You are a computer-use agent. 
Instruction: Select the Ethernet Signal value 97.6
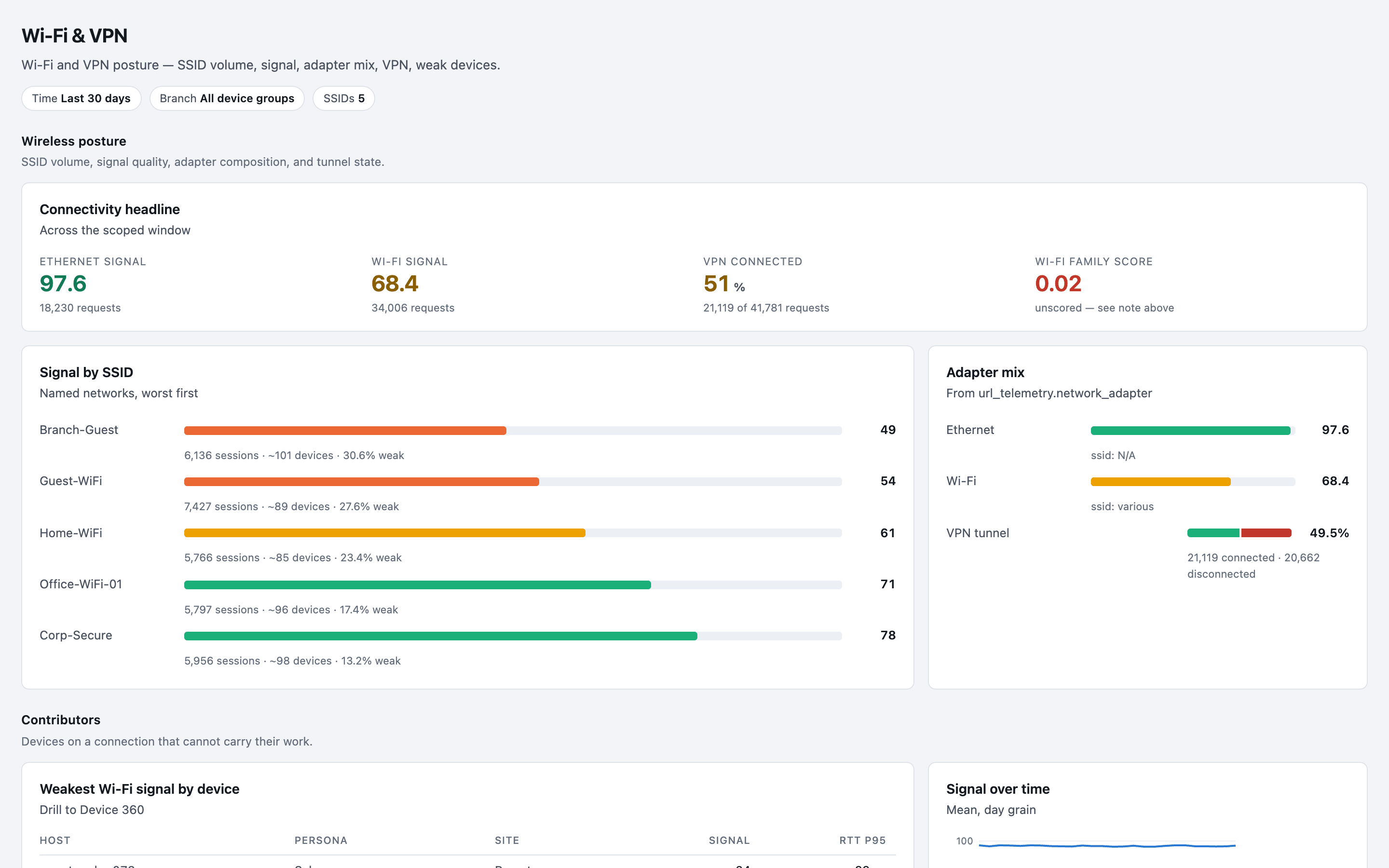63,284
